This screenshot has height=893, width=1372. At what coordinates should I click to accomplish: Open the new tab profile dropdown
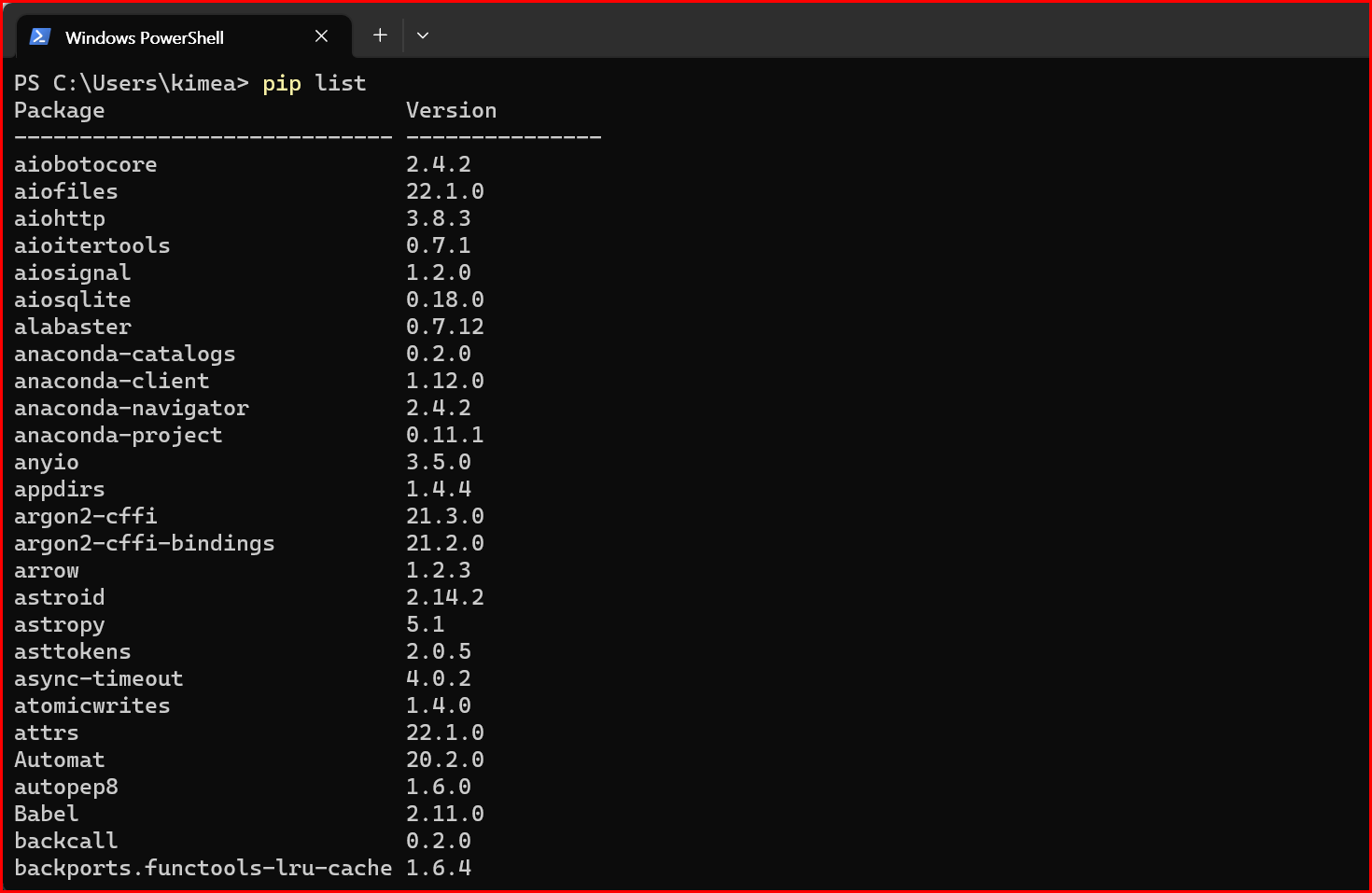423,35
